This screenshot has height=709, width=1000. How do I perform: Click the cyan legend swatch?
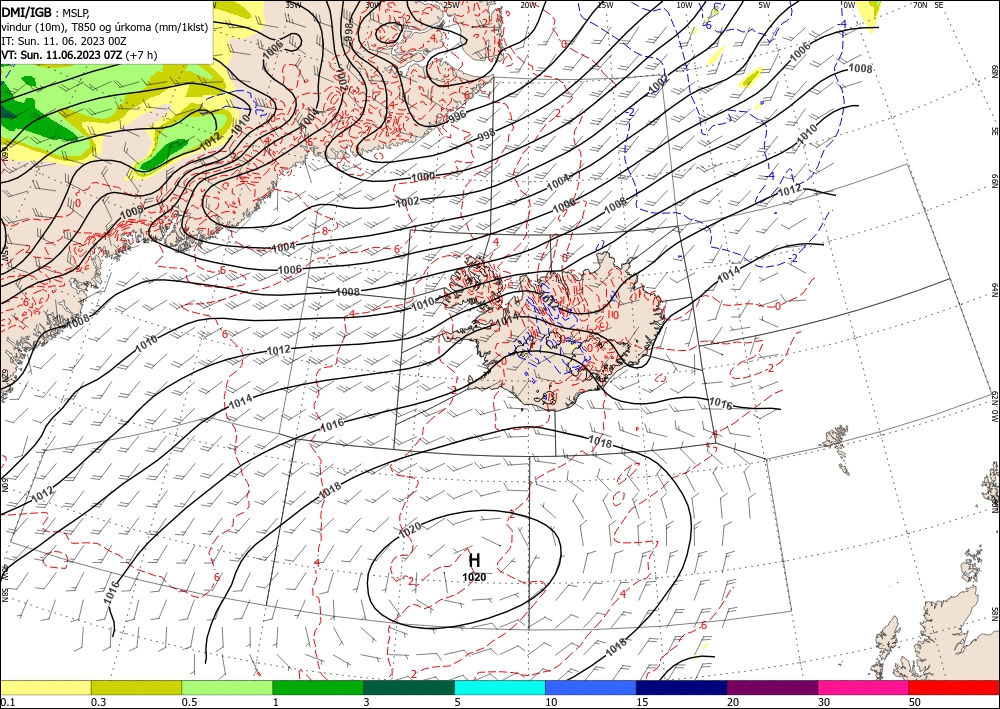tap(500, 687)
